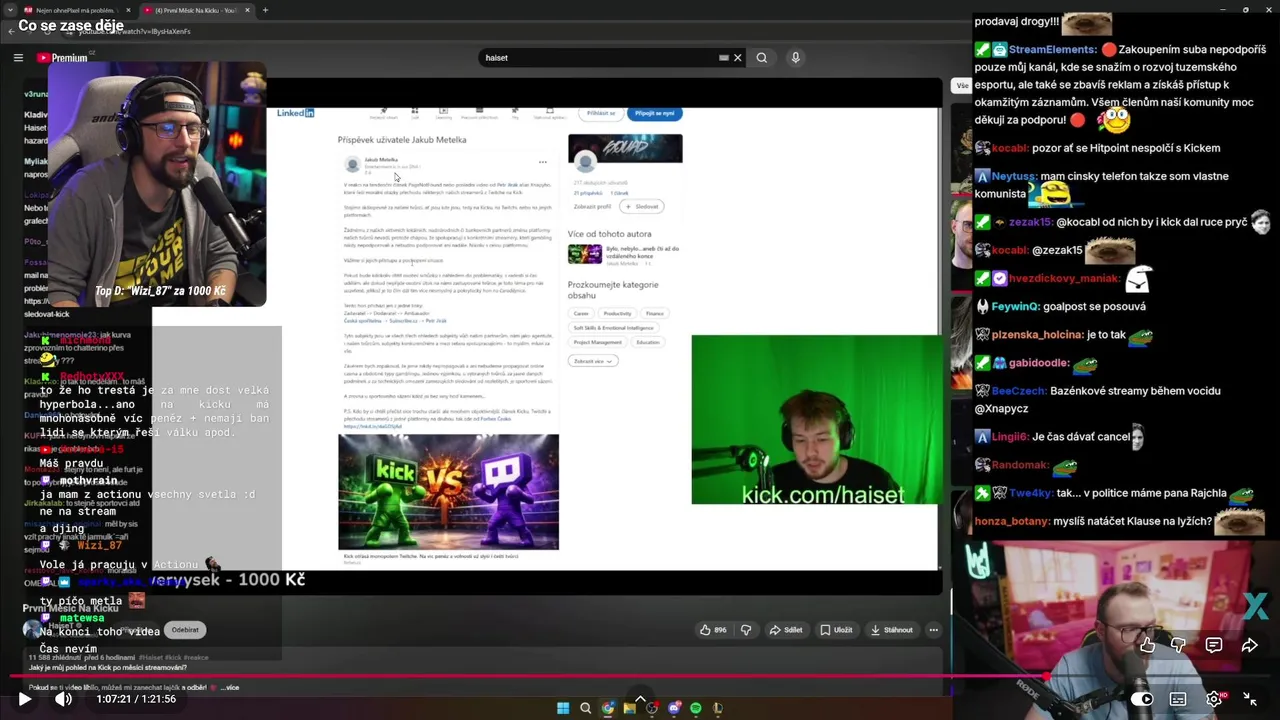Start voice search with microphone icon

(x=796, y=58)
